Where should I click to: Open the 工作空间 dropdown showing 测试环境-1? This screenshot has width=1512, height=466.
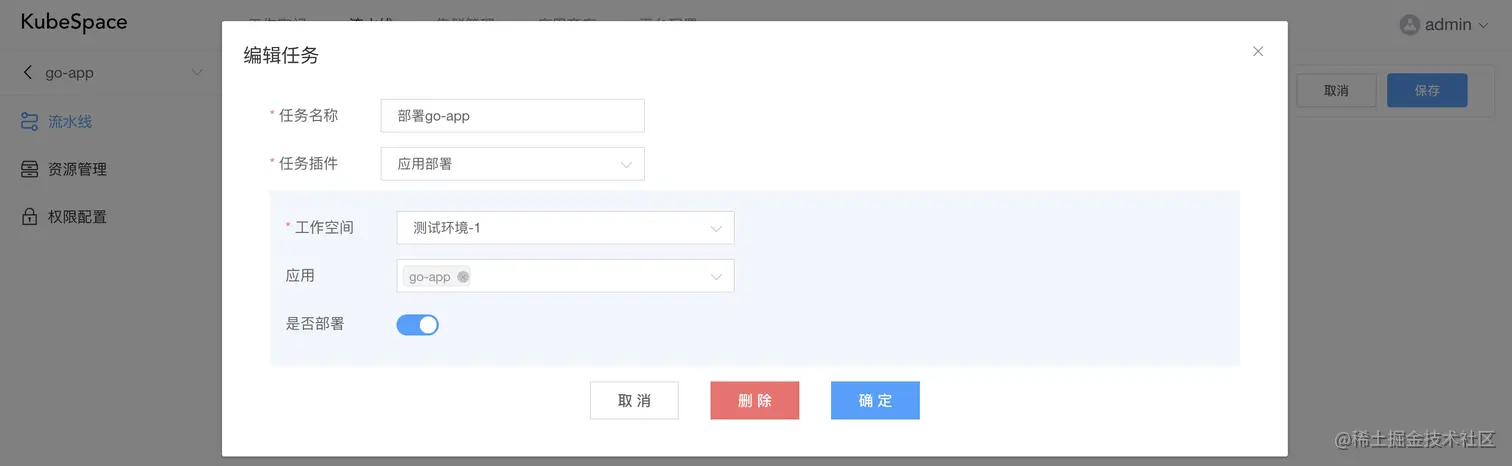click(566, 228)
